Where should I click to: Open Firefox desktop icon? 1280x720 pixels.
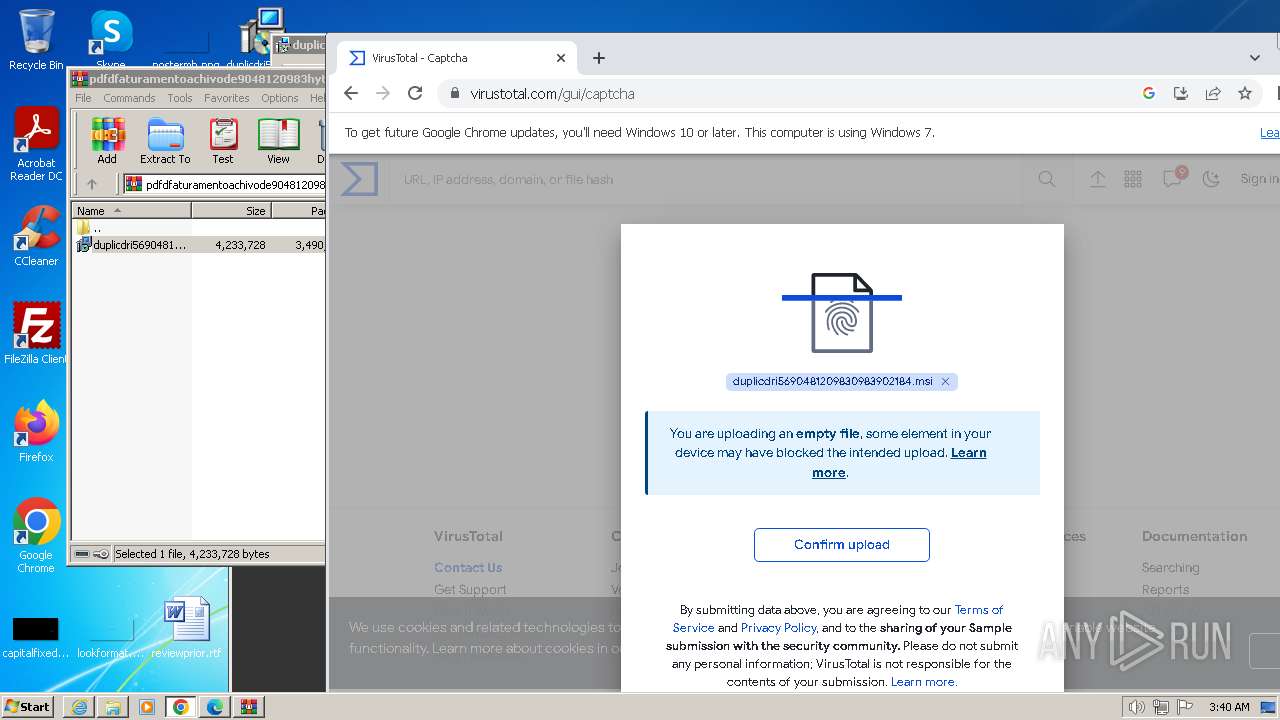pyautogui.click(x=36, y=432)
